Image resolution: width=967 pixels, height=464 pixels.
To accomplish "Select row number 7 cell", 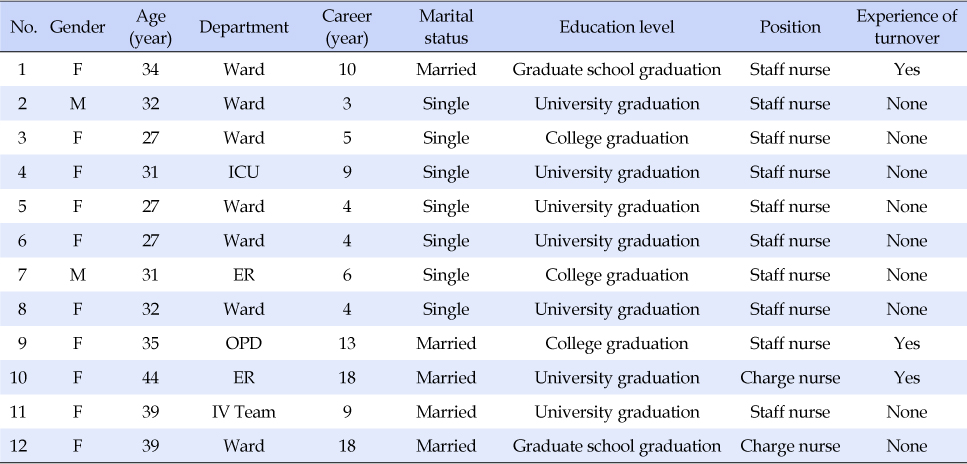I will point(22,275).
